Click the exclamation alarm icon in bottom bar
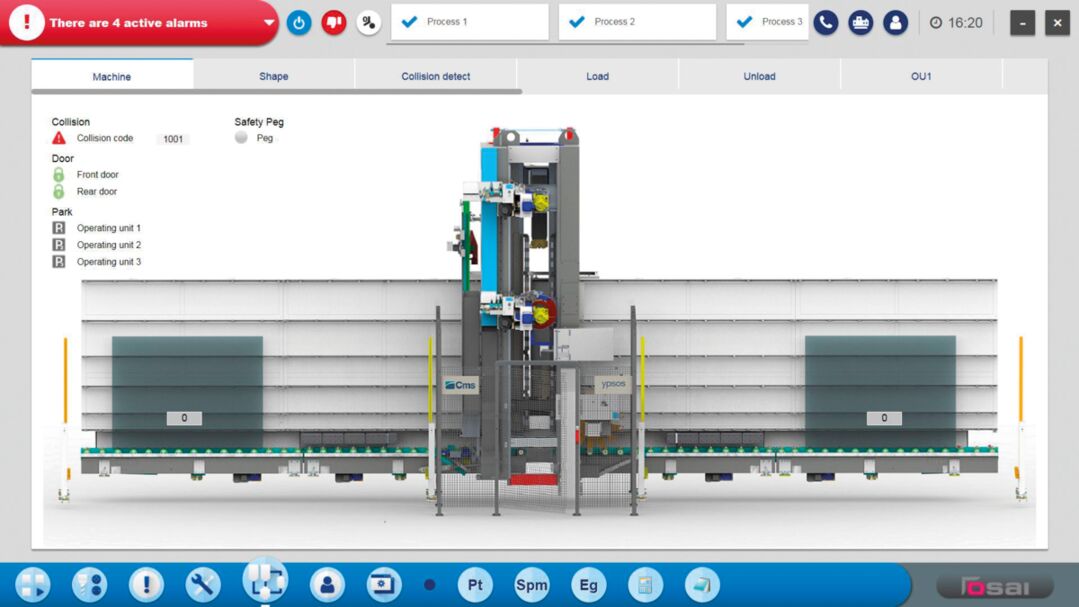 click(146, 584)
